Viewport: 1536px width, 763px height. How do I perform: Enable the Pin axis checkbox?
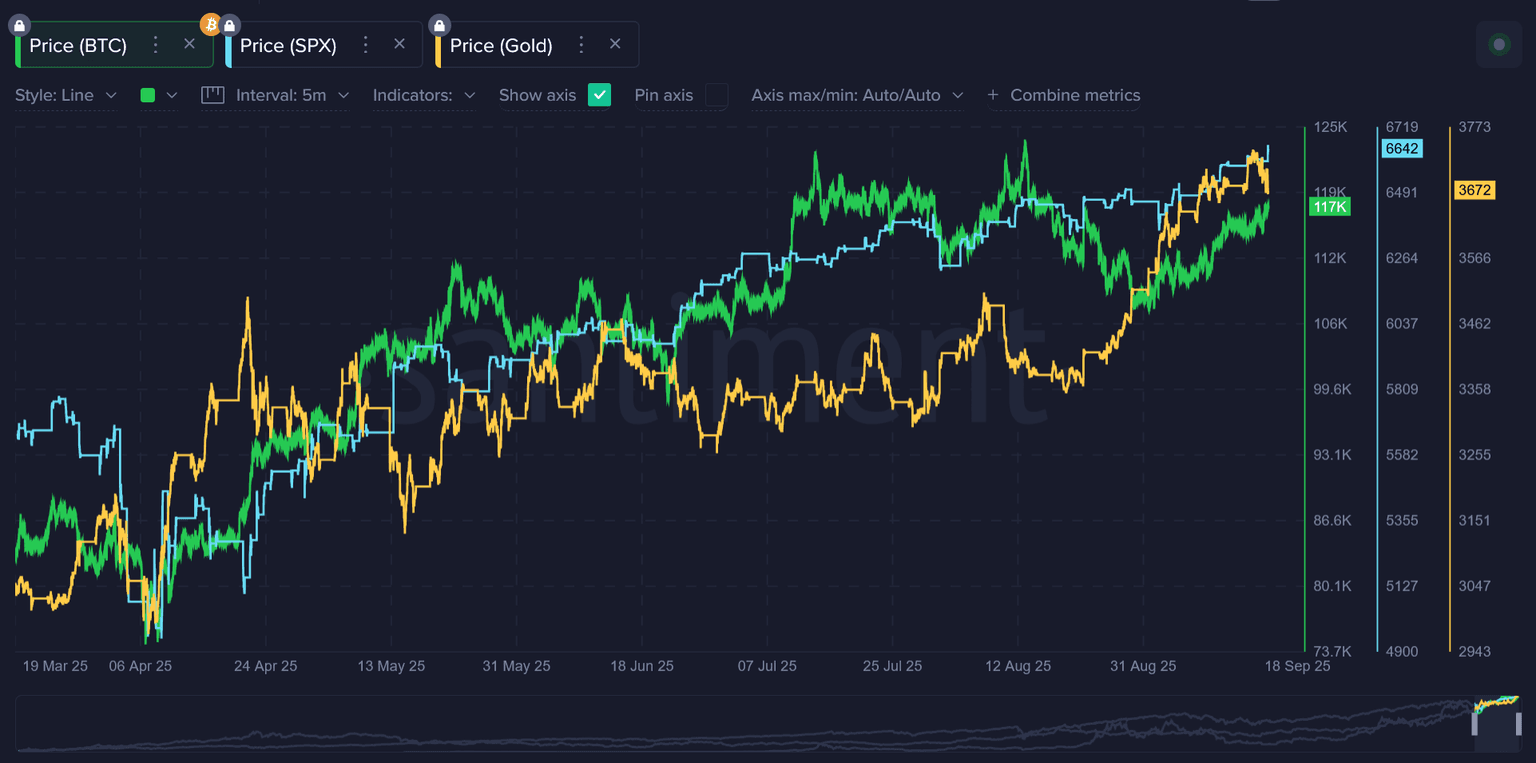pos(716,95)
